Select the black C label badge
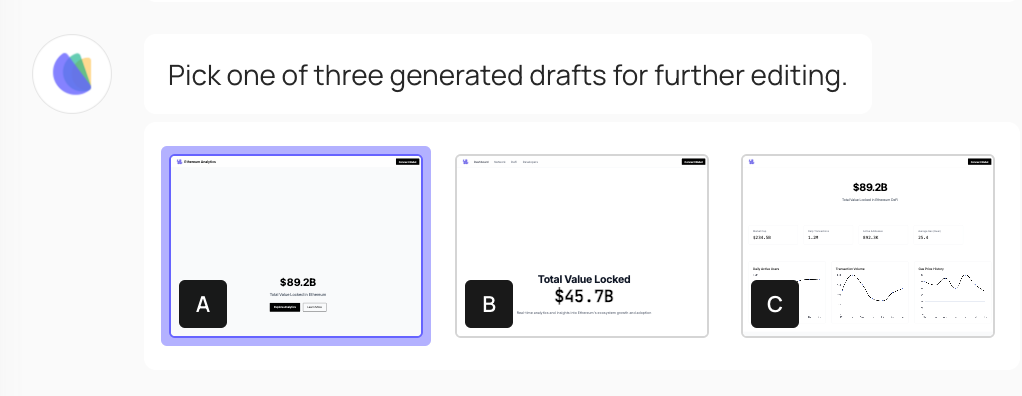Screen dimensions: 1022x396 (774, 304)
